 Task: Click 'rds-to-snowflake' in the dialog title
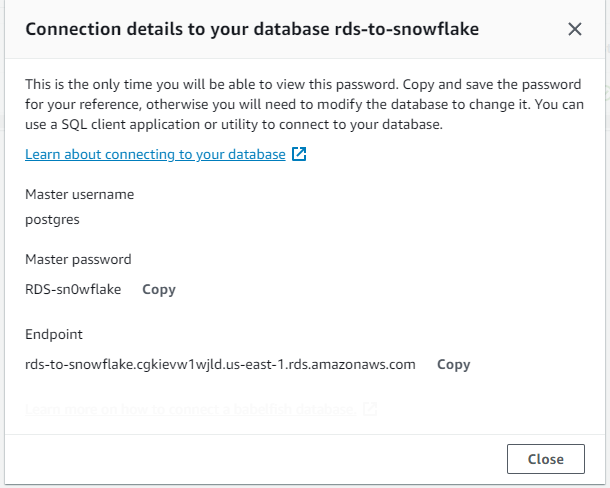(x=407, y=29)
